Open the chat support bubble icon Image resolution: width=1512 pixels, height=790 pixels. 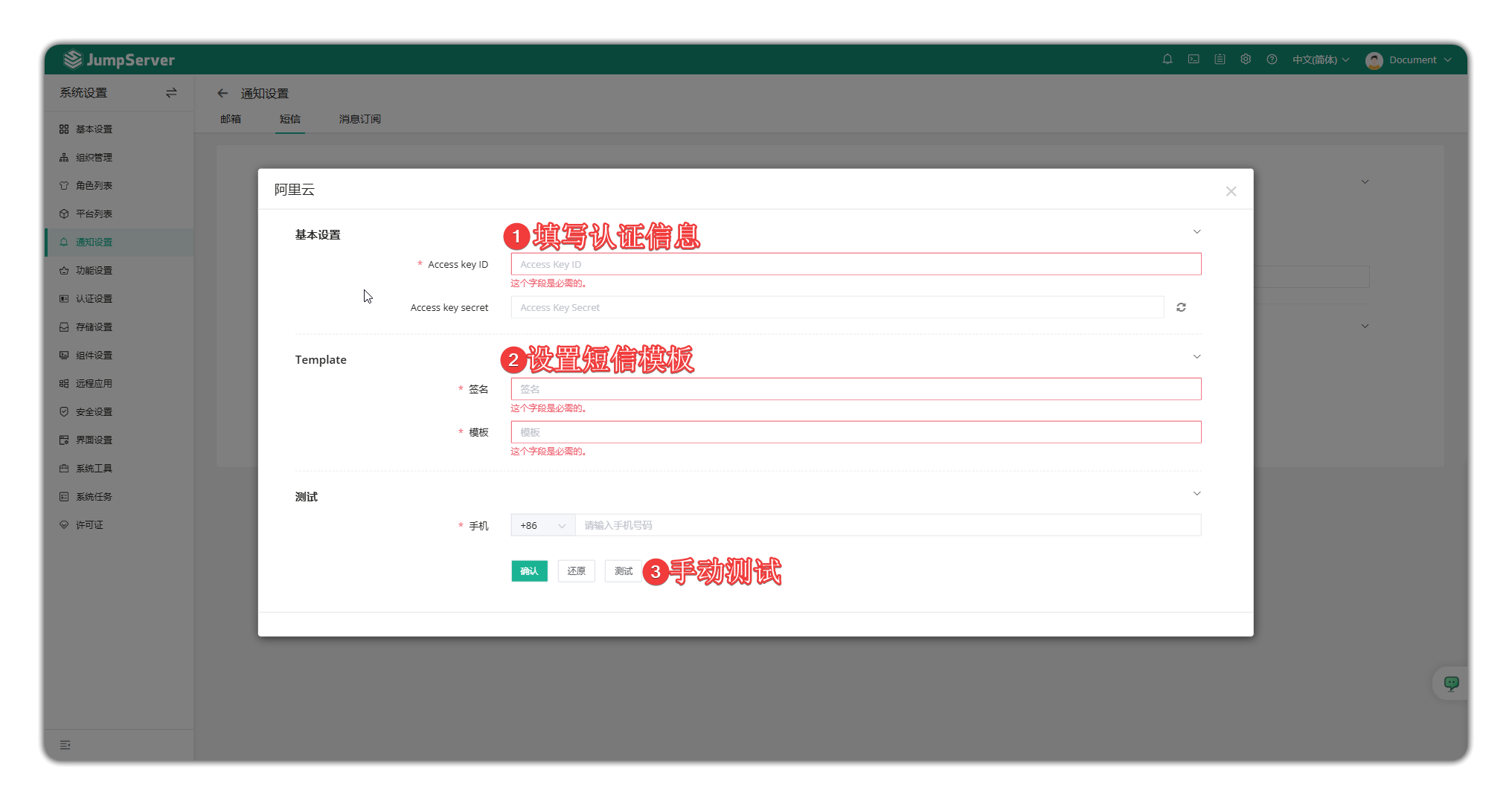(x=1451, y=683)
